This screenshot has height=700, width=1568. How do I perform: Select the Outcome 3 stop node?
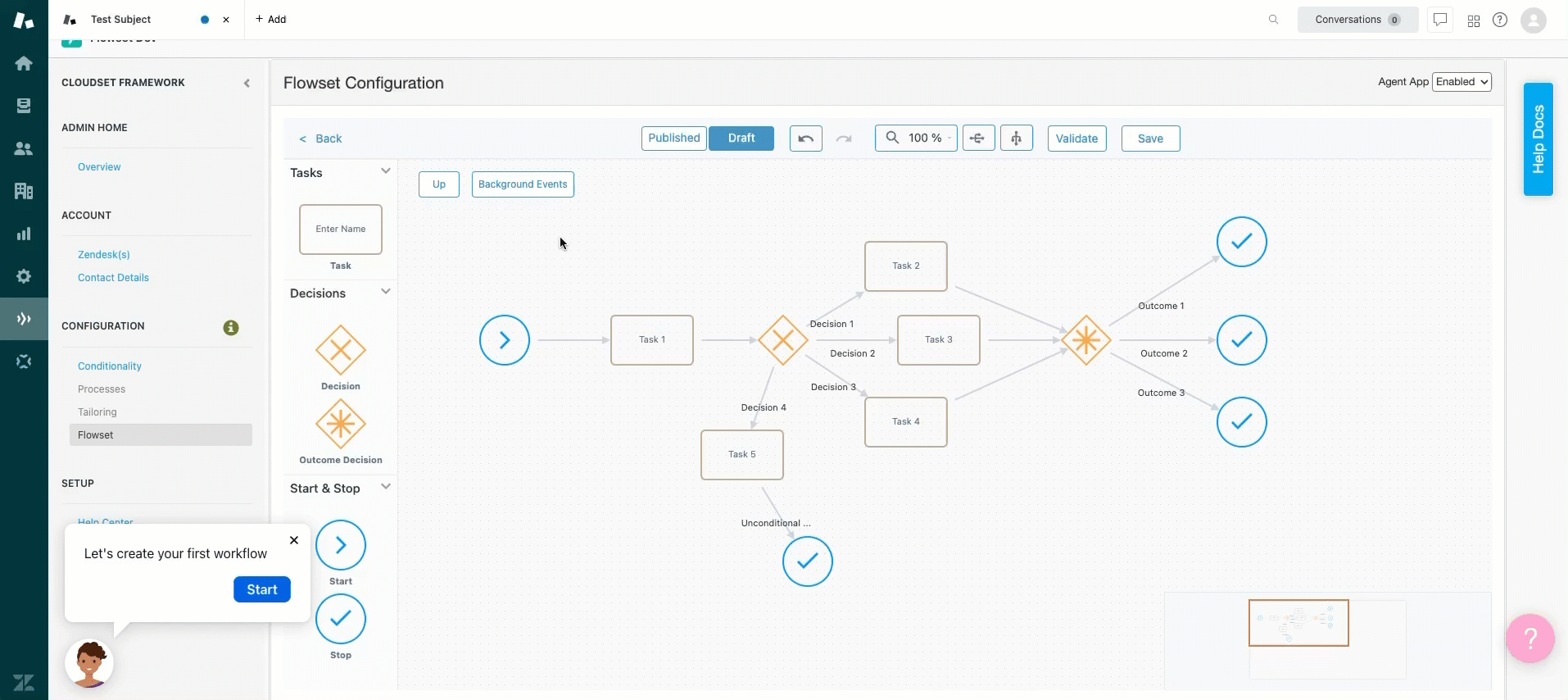(1242, 422)
